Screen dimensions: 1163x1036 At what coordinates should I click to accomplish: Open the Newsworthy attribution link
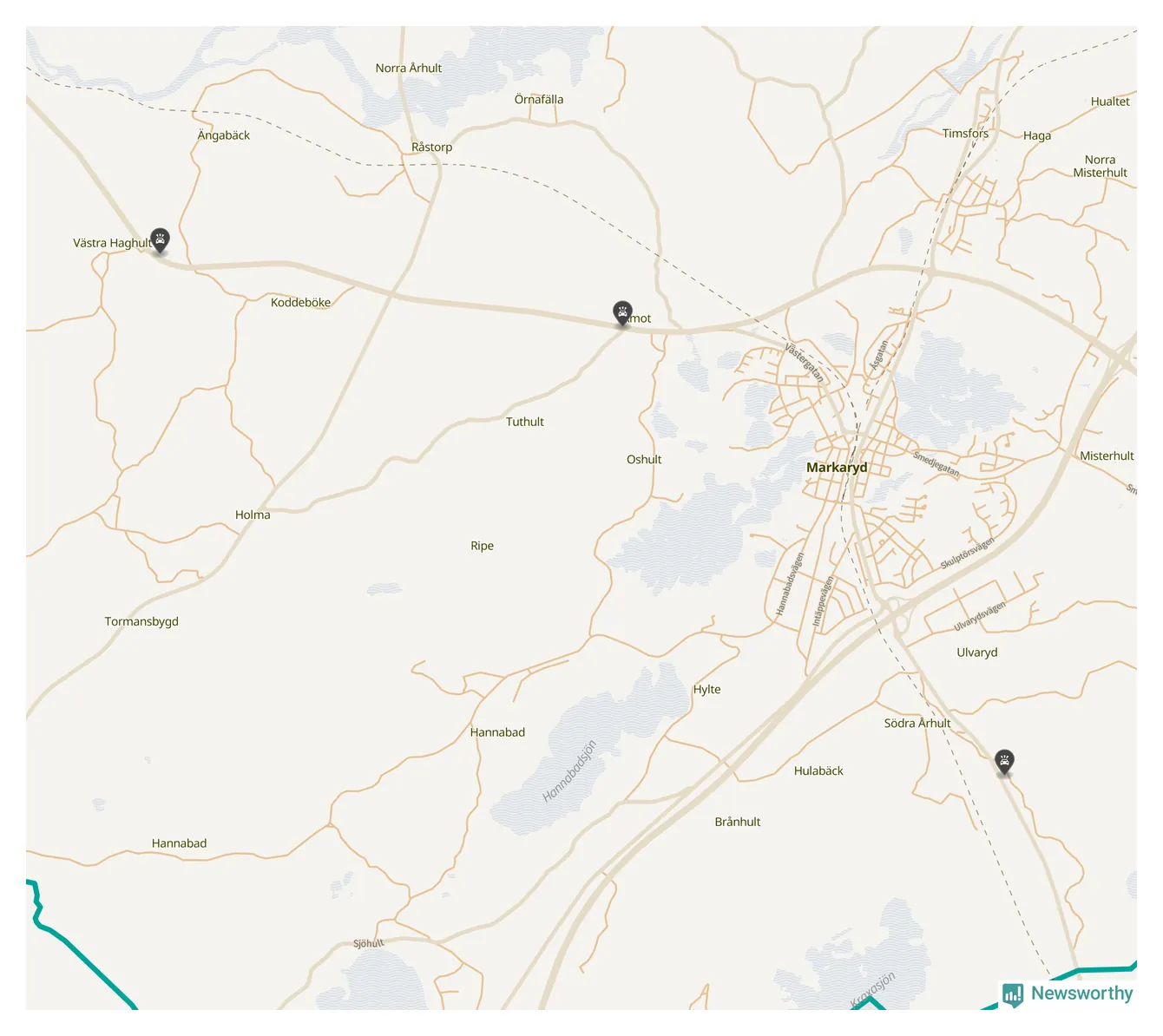(1068, 994)
